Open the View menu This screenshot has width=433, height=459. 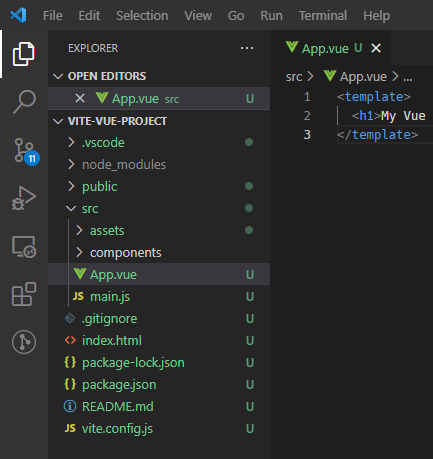point(198,16)
